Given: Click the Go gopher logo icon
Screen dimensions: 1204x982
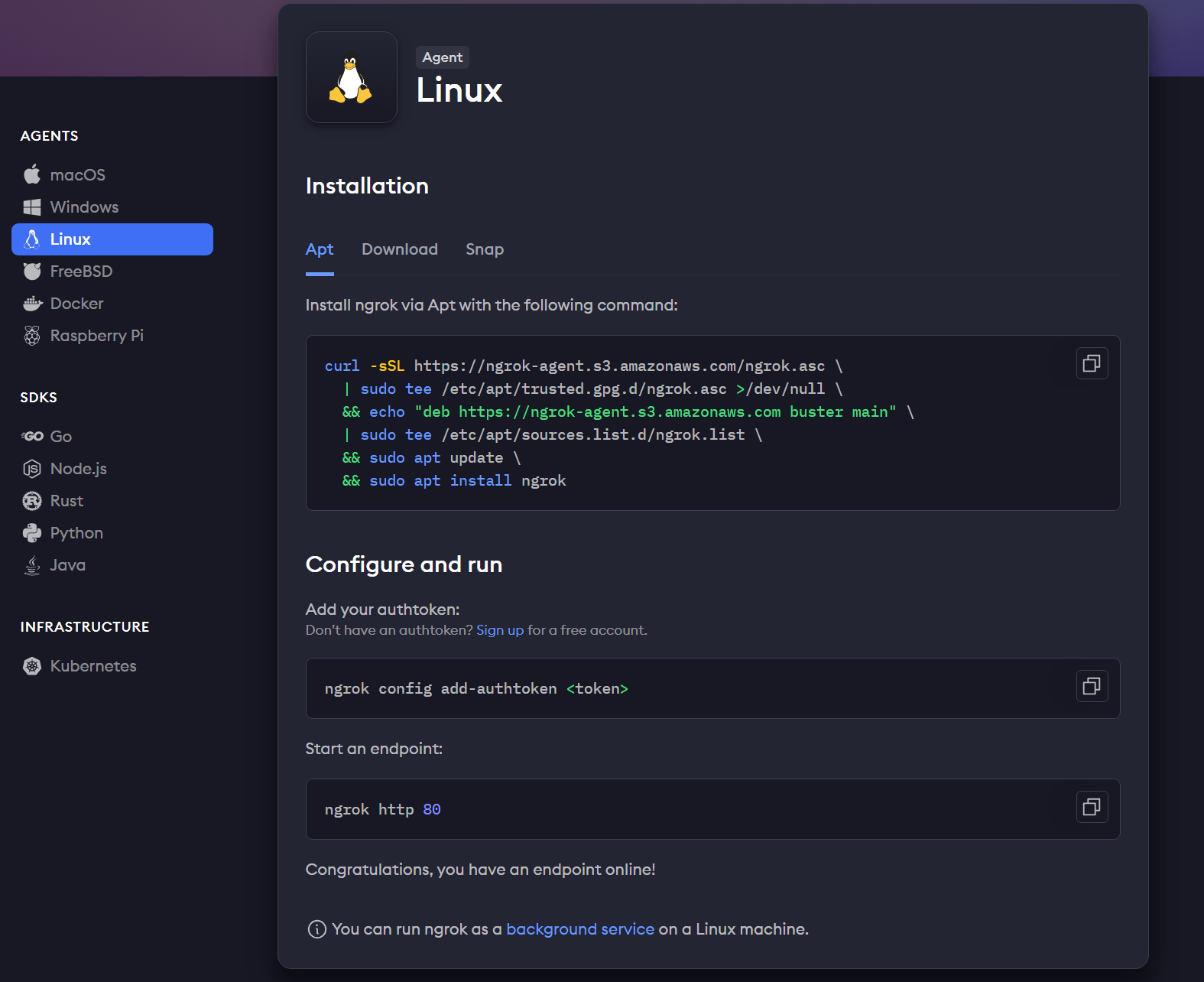Looking at the screenshot, I should (x=32, y=437).
